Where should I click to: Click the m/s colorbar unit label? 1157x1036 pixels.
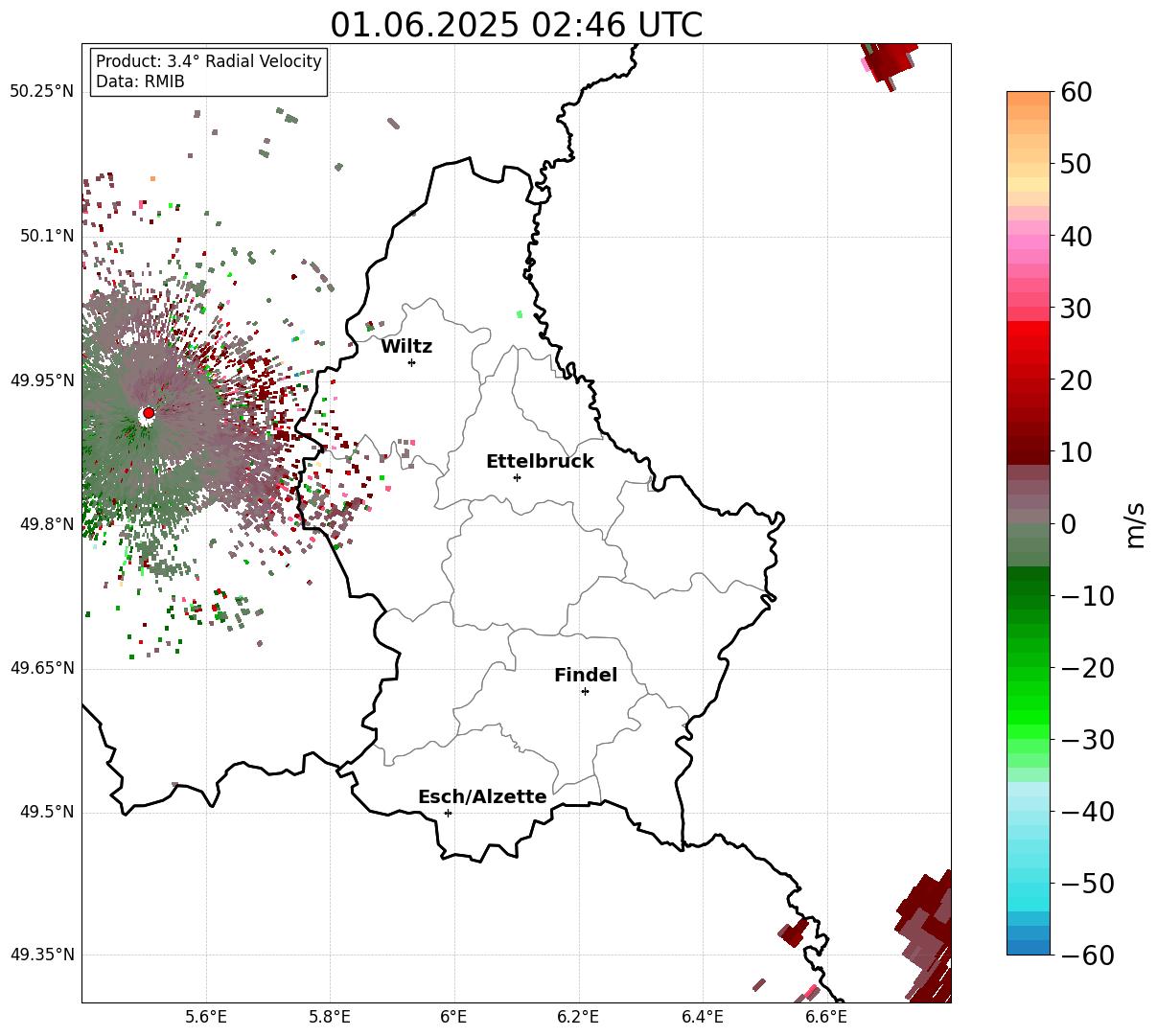pos(1136,523)
